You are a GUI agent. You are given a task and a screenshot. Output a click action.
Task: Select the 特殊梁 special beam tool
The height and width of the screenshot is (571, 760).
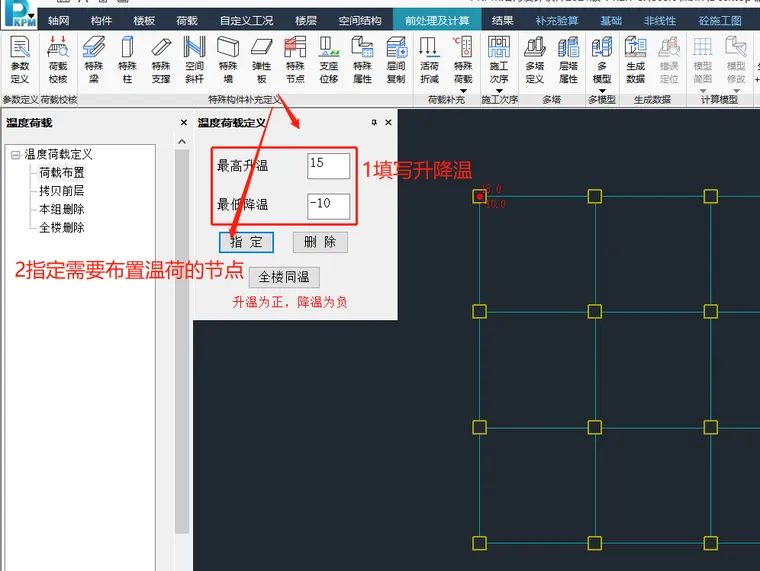94,60
